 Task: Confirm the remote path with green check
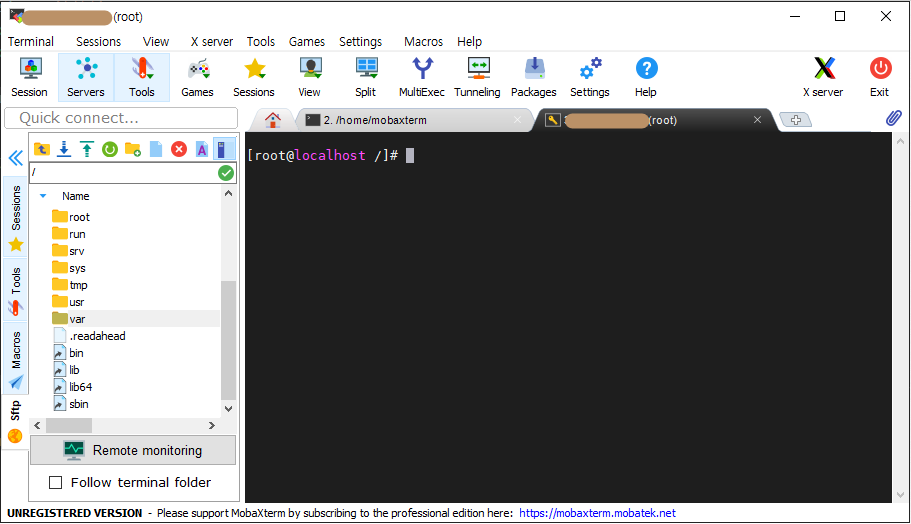tap(226, 173)
